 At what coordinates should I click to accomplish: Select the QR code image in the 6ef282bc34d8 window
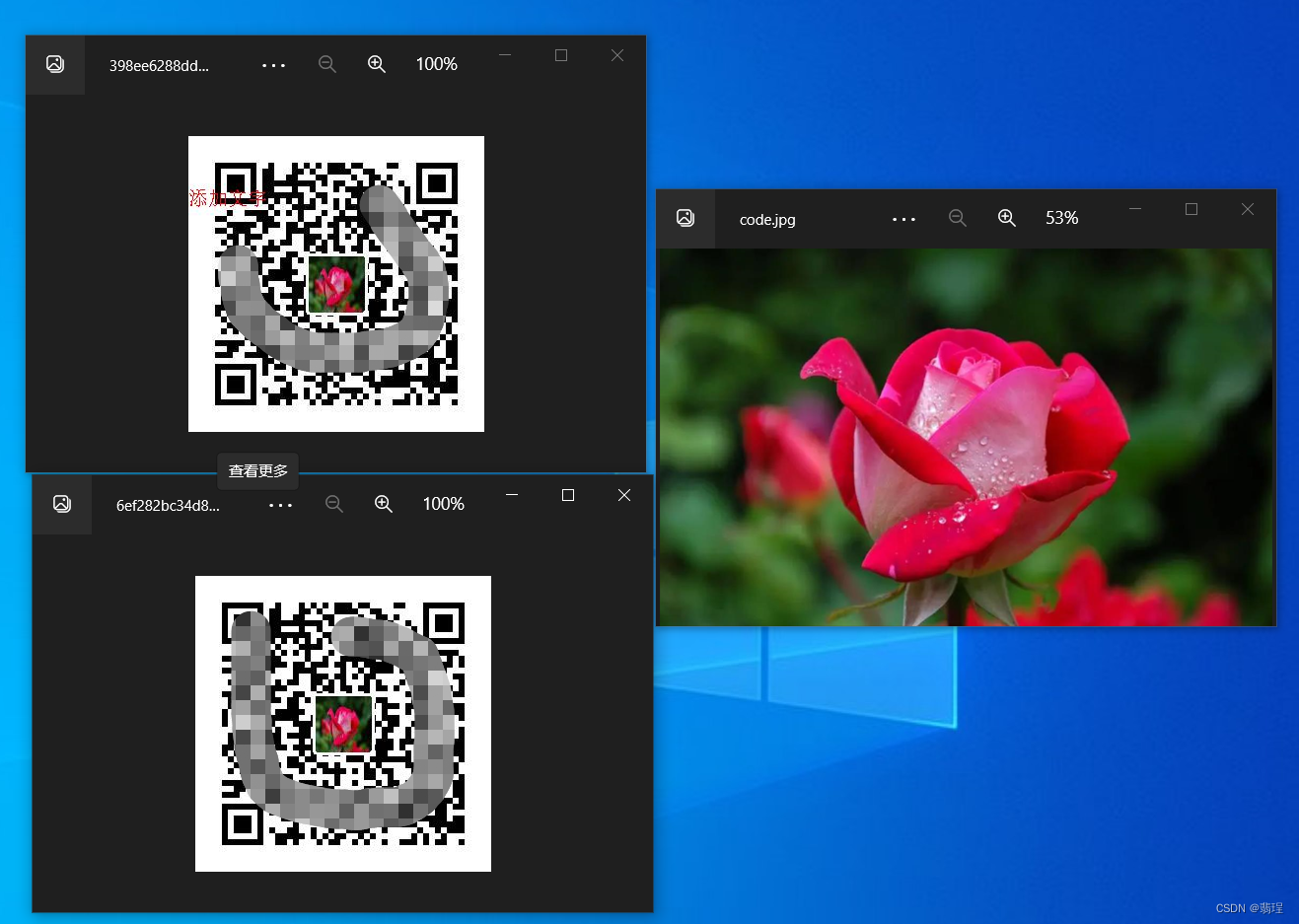[343, 724]
